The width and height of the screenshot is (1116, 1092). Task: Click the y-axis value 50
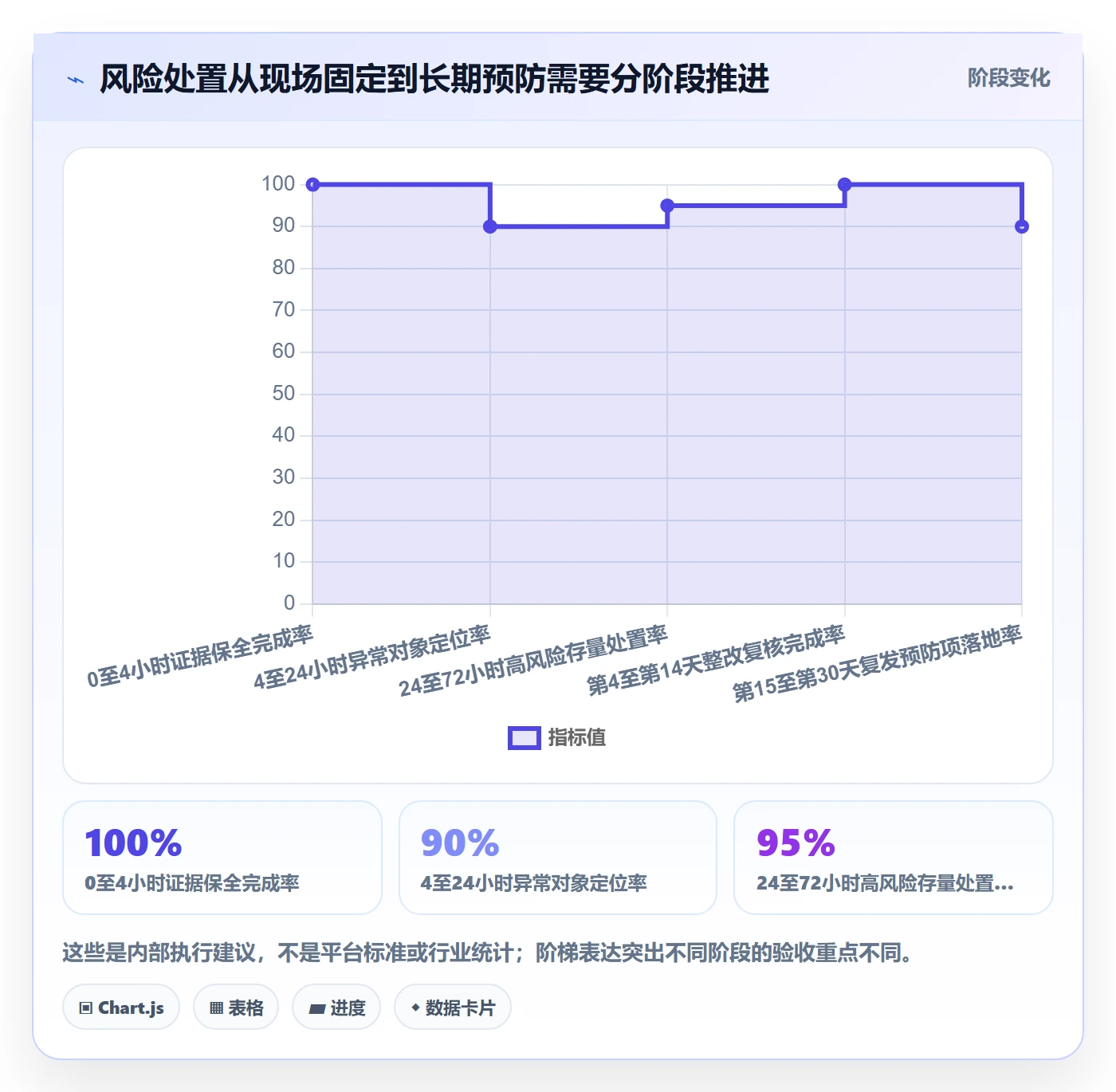pos(284,393)
